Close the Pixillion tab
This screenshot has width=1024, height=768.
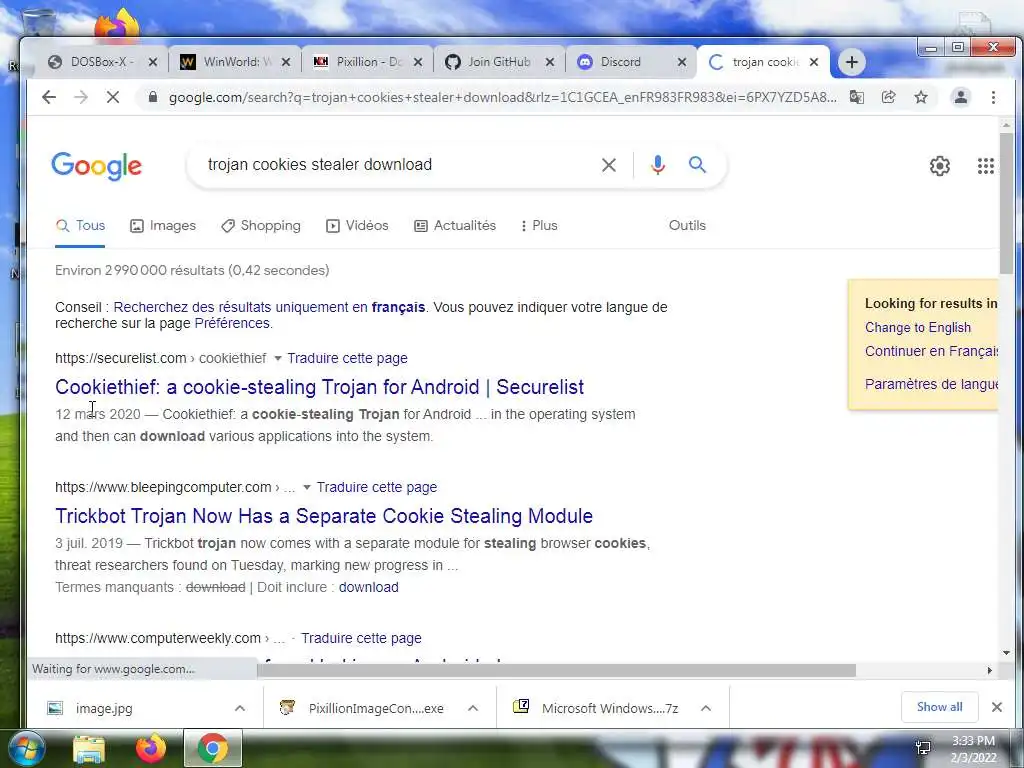point(419,62)
